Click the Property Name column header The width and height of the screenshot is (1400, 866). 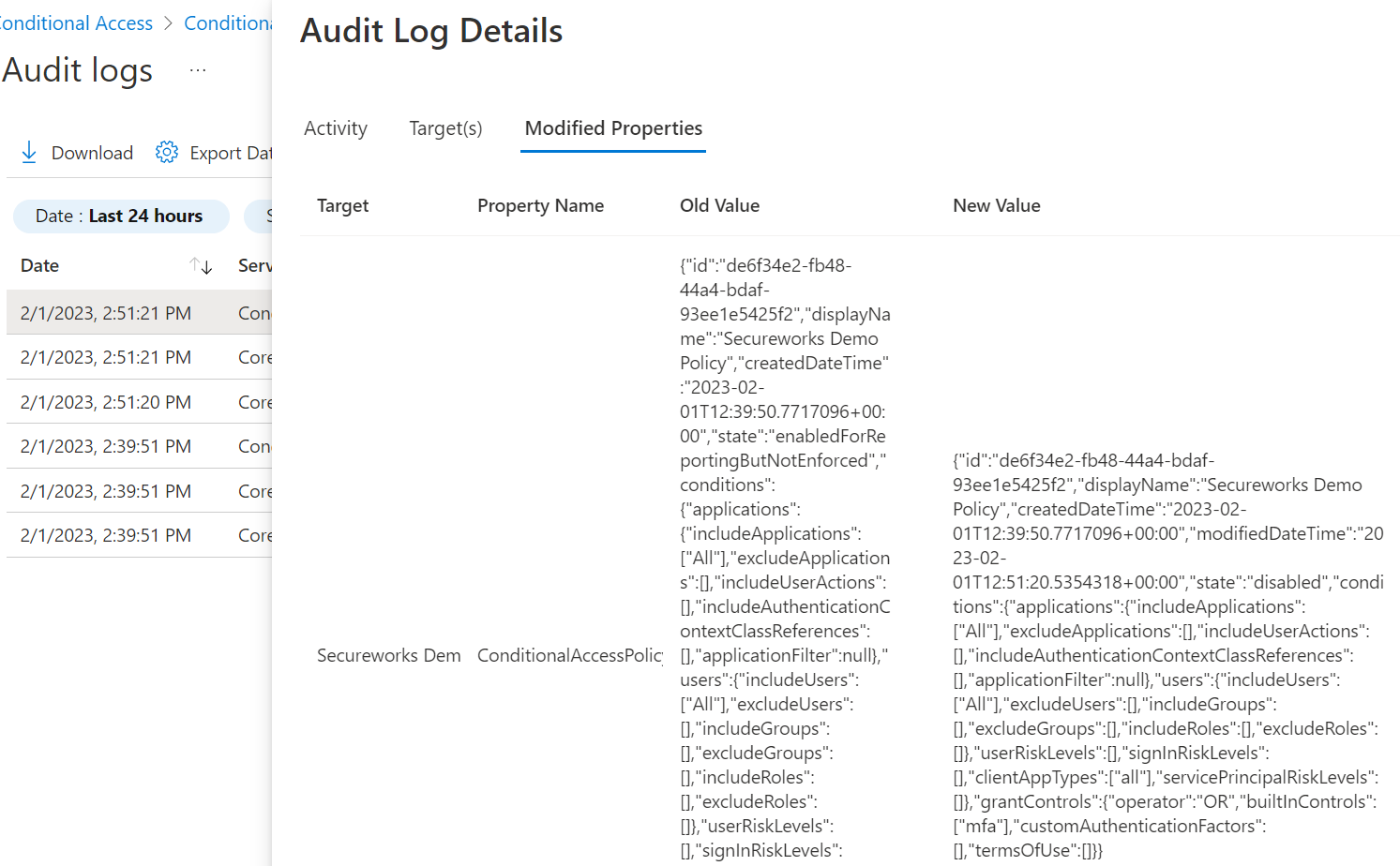[540, 205]
